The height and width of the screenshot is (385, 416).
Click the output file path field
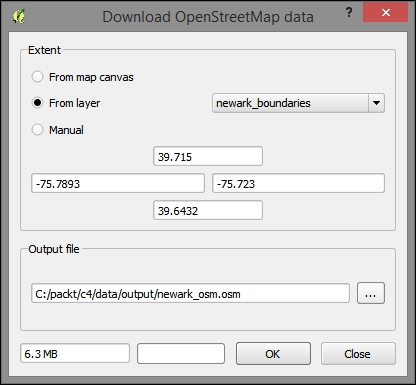click(x=190, y=293)
